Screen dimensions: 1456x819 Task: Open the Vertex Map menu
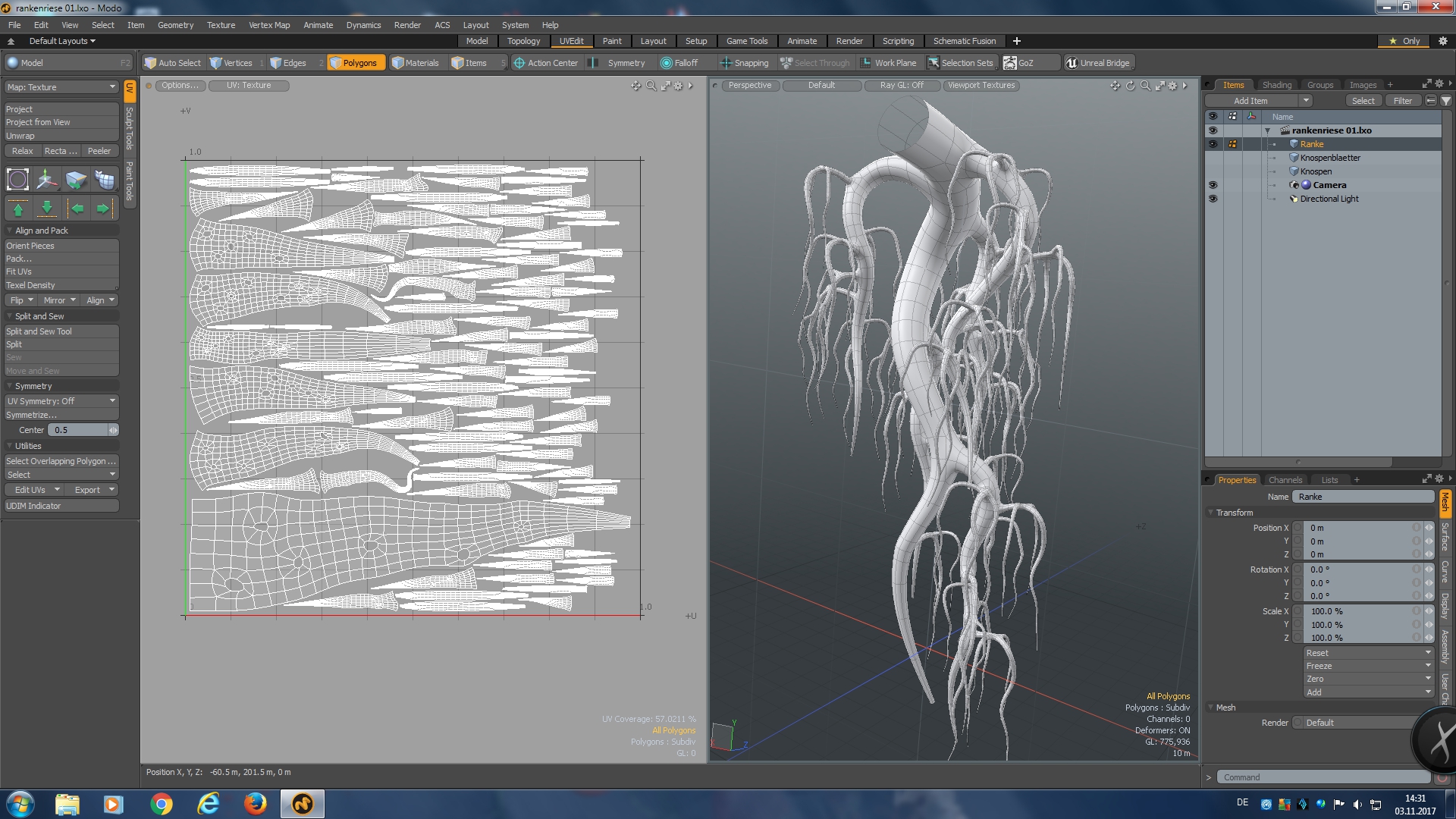click(x=269, y=25)
